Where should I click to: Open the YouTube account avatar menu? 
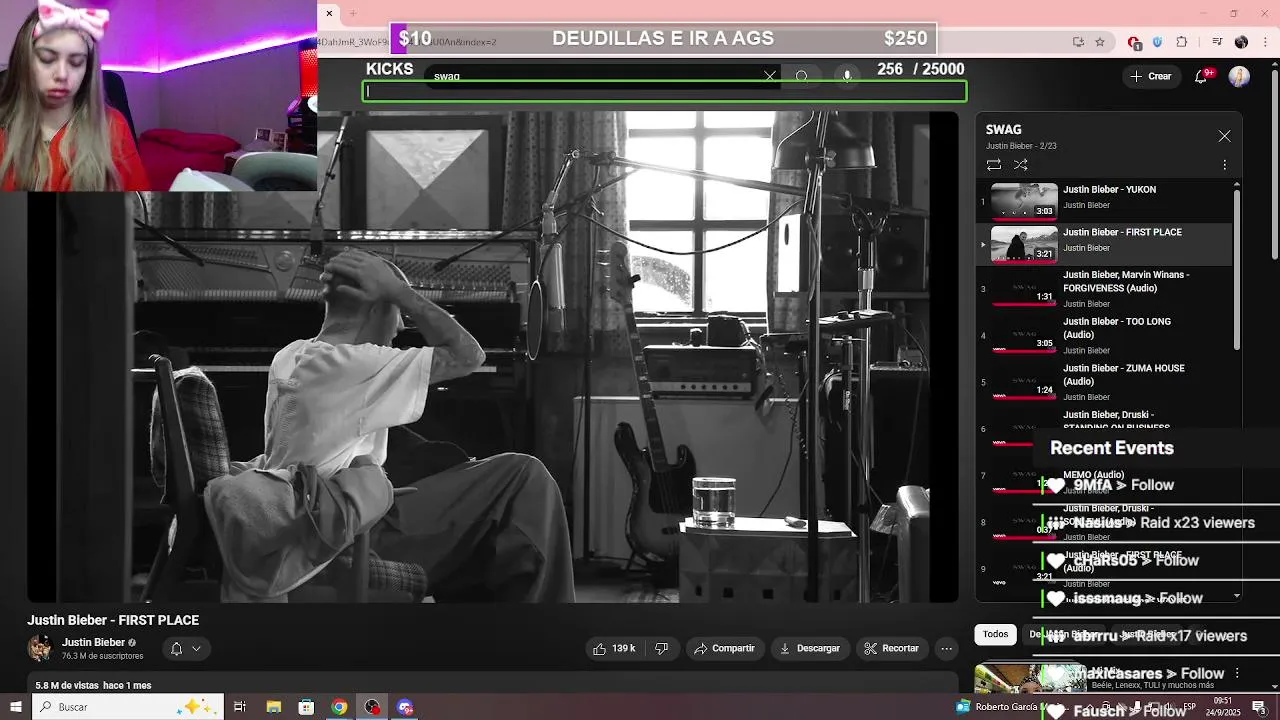[1239, 76]
